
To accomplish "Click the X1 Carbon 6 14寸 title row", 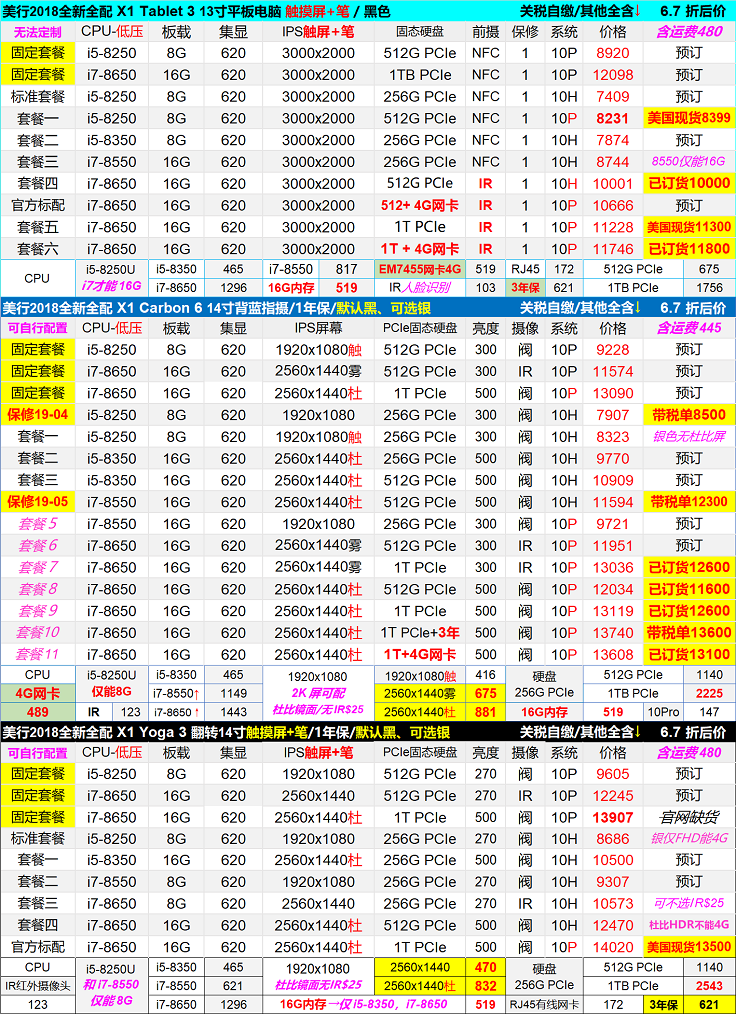I will (x=368, y=308).
